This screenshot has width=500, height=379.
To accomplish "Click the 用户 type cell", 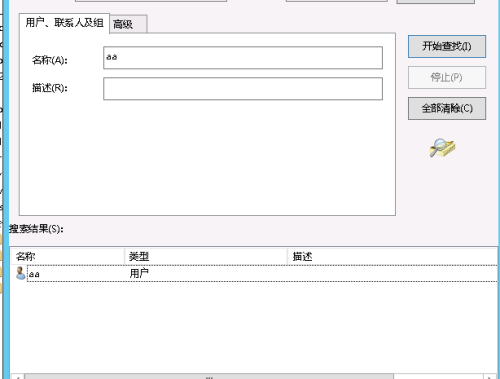I will [x=139, y=274].
